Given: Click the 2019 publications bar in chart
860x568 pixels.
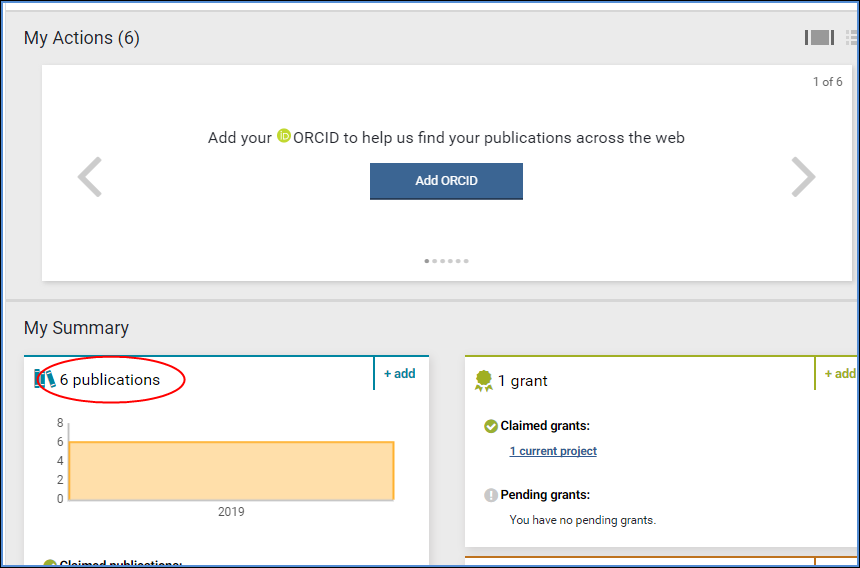Looking at the screenshot, I should (x=231, y=470).
